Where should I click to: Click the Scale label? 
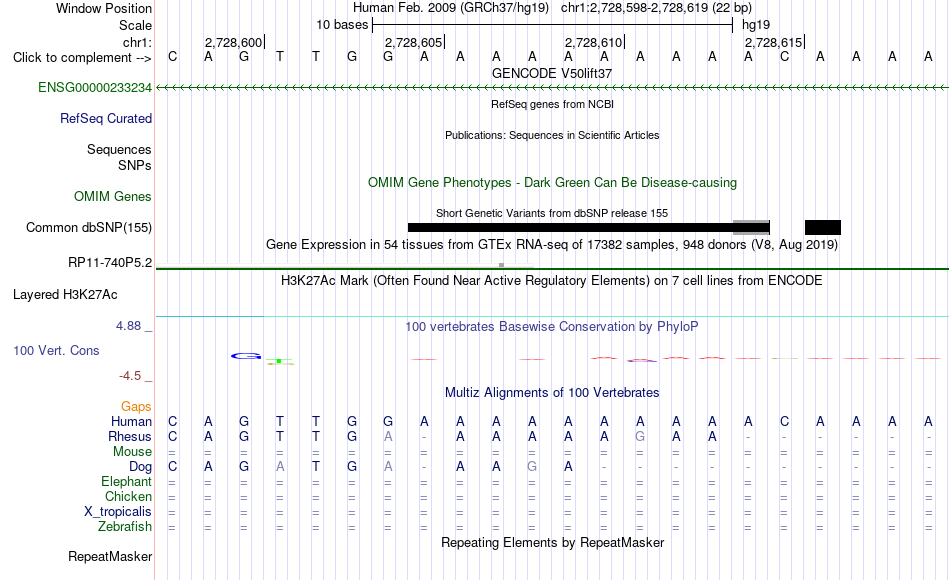135,25
